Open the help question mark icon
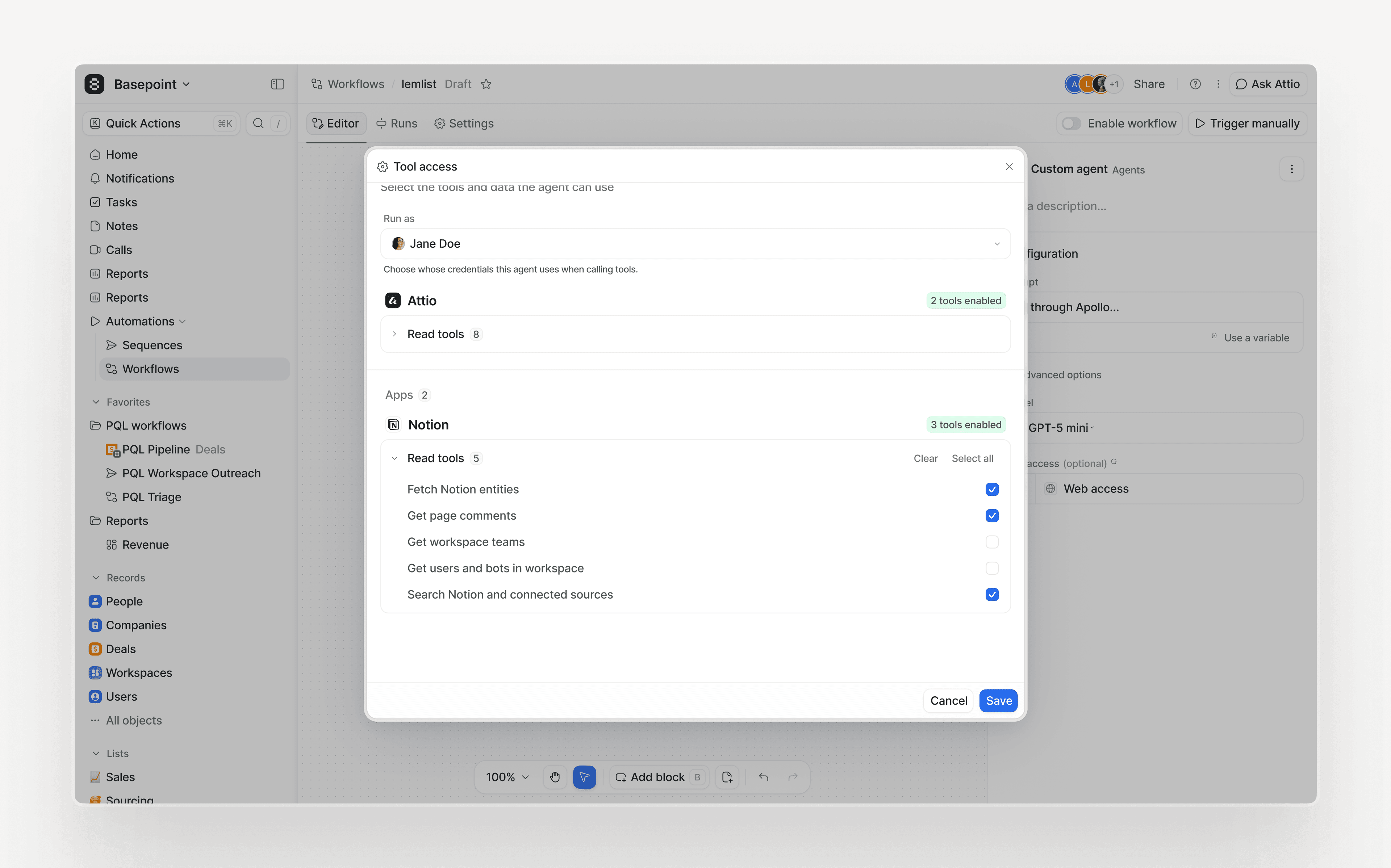Screen dimensions: 1391x868 [x=1195, y=84]
